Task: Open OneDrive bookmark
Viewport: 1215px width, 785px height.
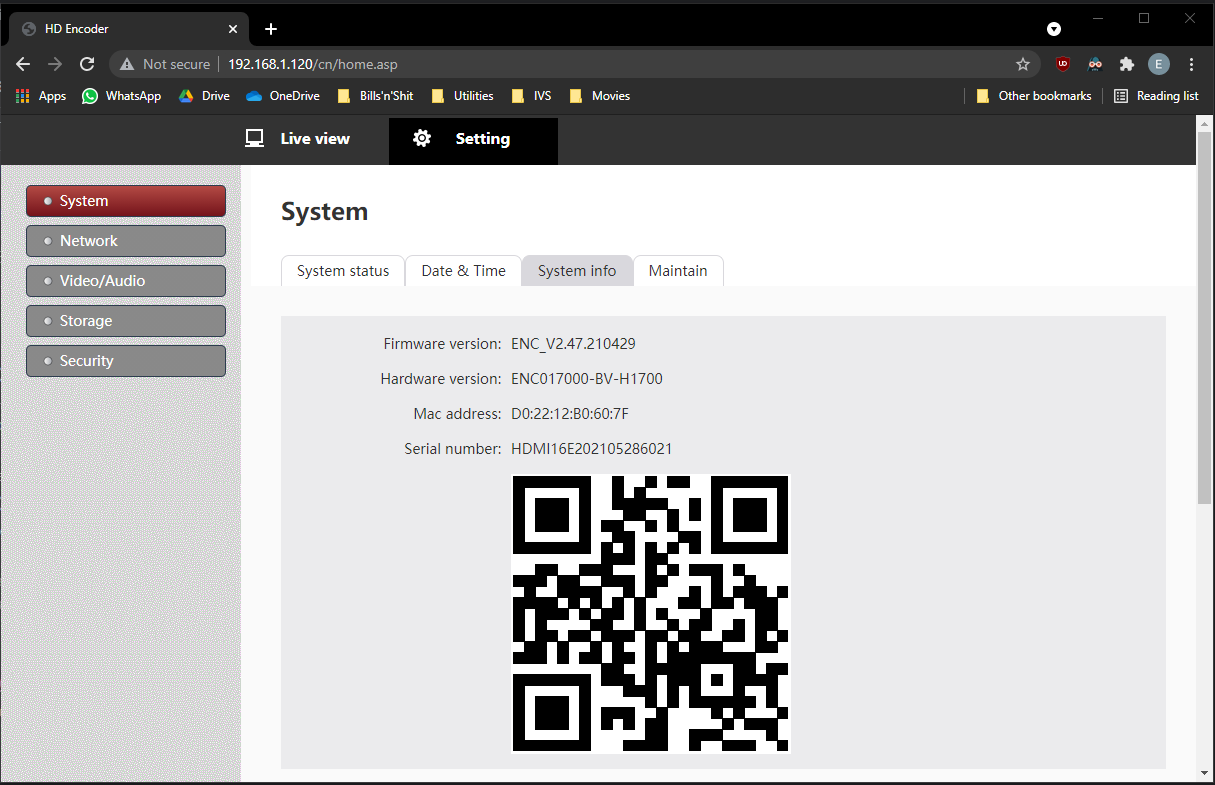Action: 282,96
